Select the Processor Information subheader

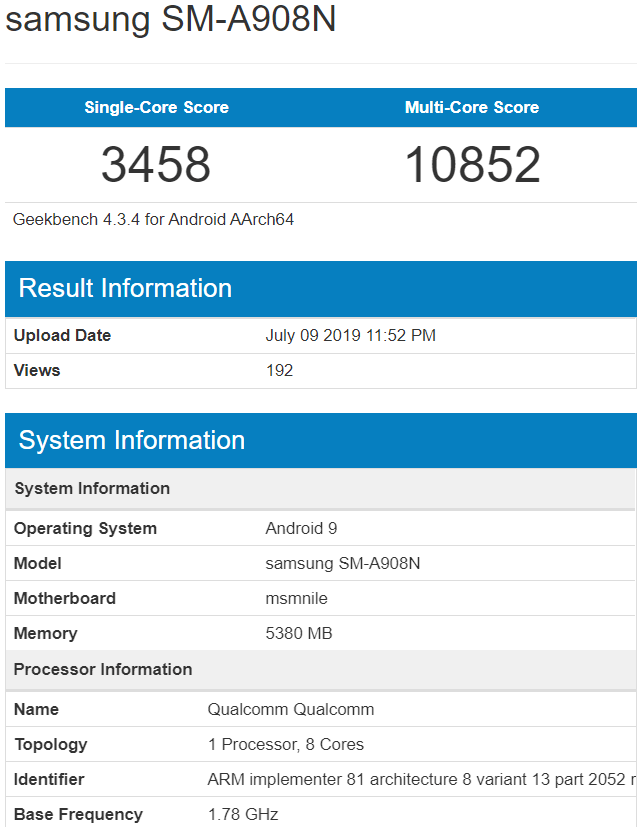(x=321, y=670)
